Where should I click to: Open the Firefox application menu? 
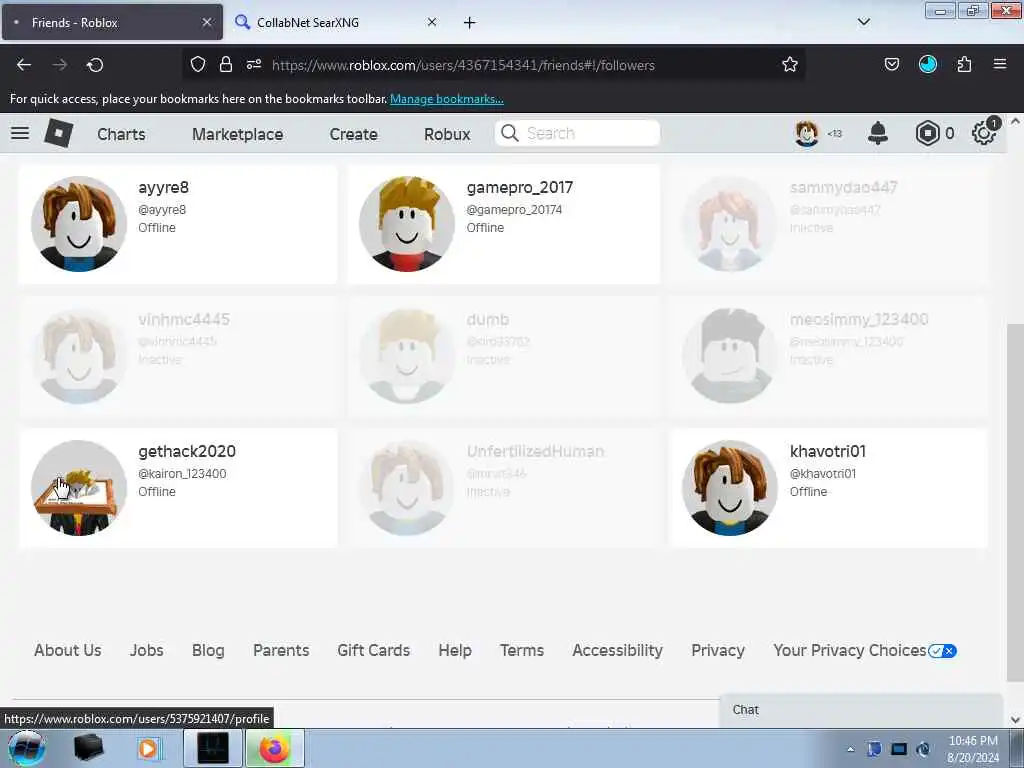[1000, 64]
